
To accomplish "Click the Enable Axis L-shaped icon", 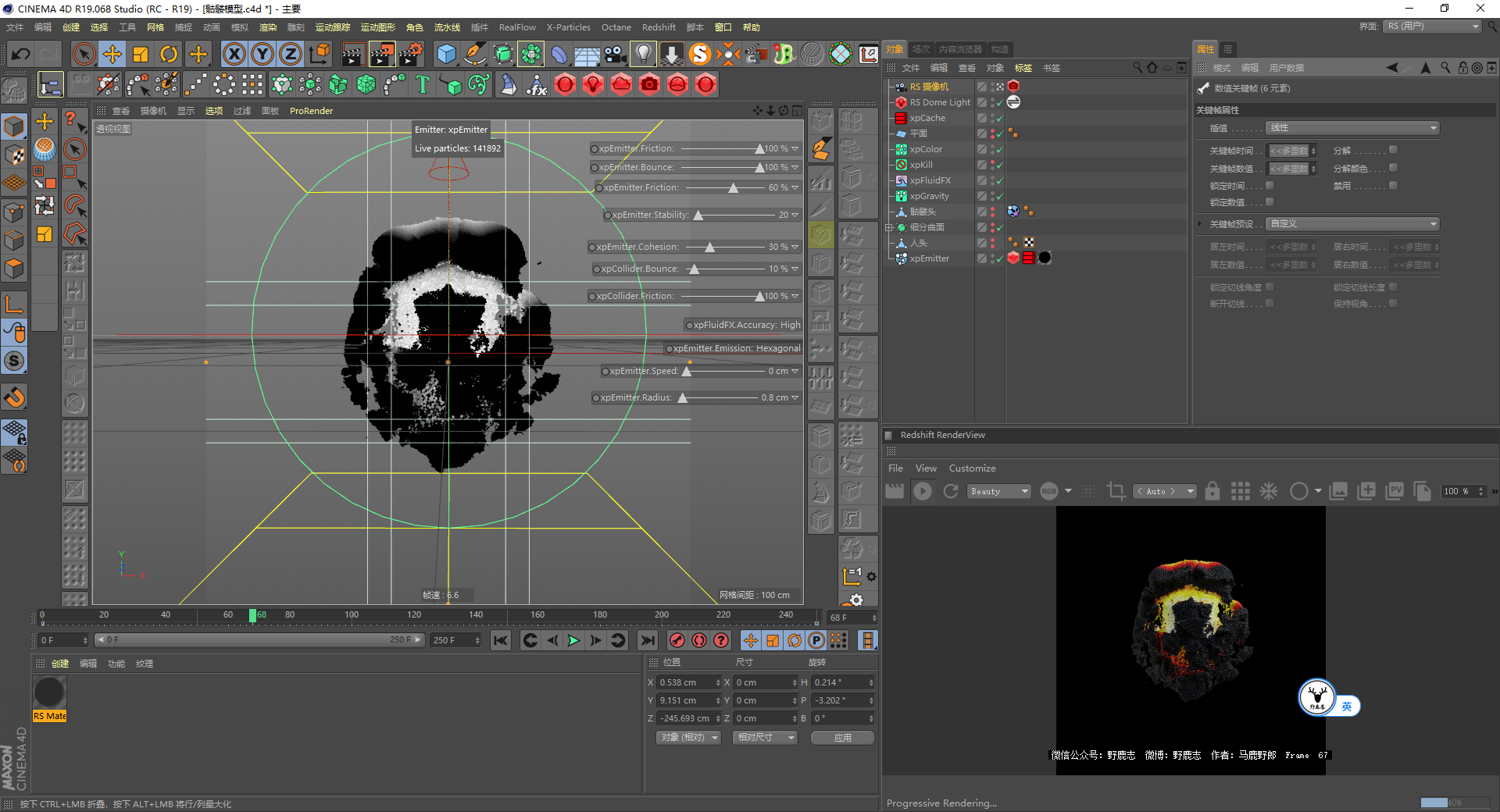I will pyautogui.click(x=14, y=304).
